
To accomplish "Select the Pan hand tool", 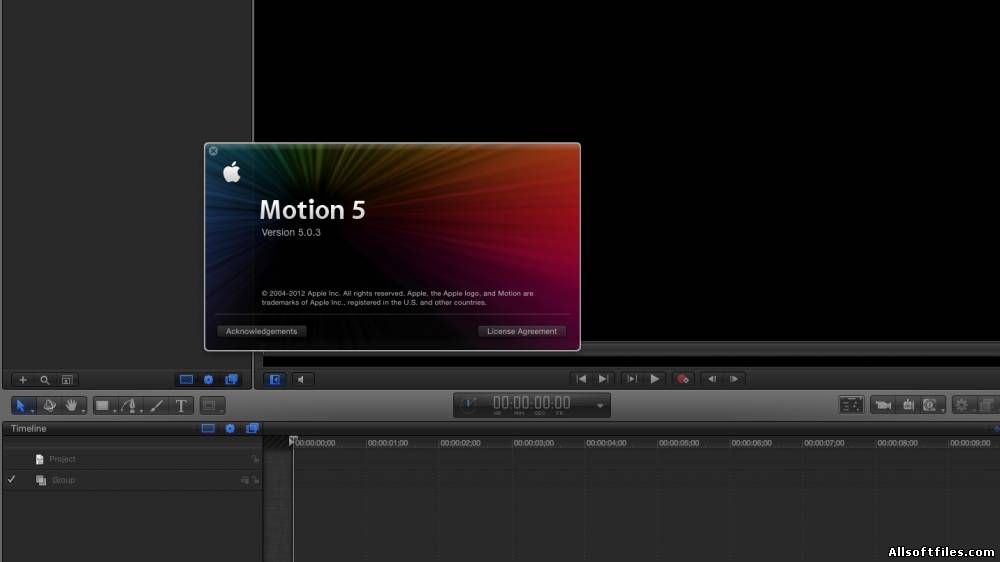I will (x=71, y=405).
